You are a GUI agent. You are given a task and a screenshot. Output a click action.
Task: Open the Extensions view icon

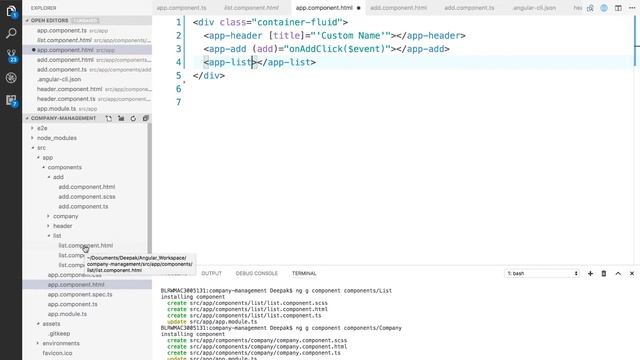click(11, 100)
